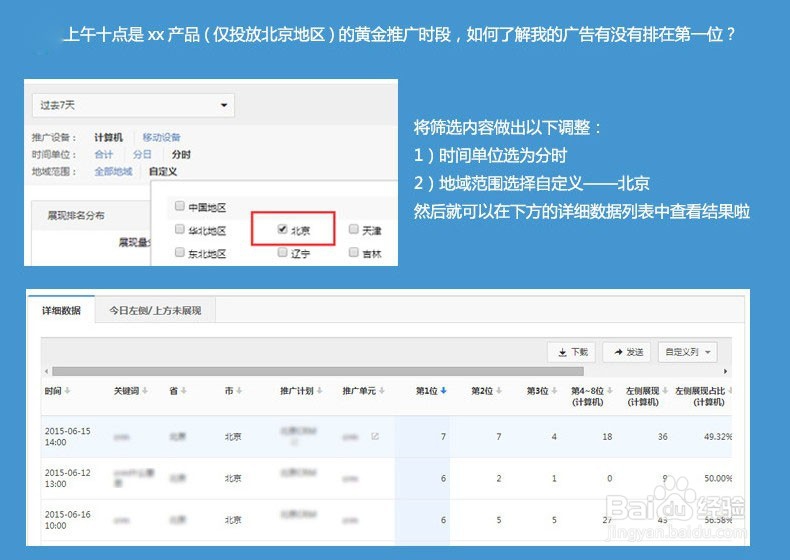Sort by the 推广单元 column arrow
This screenshot has width=790, height=560.
(x=382, y=391)
